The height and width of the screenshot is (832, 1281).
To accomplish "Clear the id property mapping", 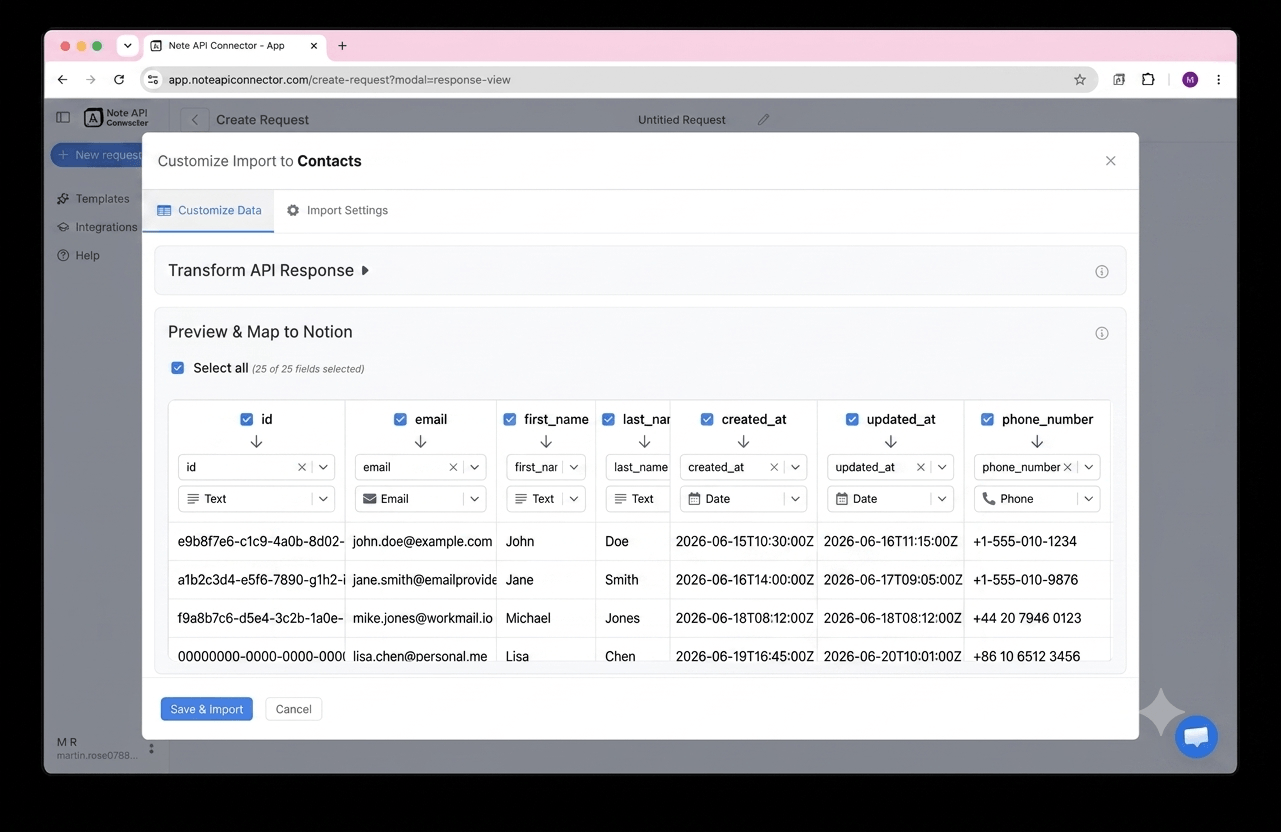I will (302, 467).
